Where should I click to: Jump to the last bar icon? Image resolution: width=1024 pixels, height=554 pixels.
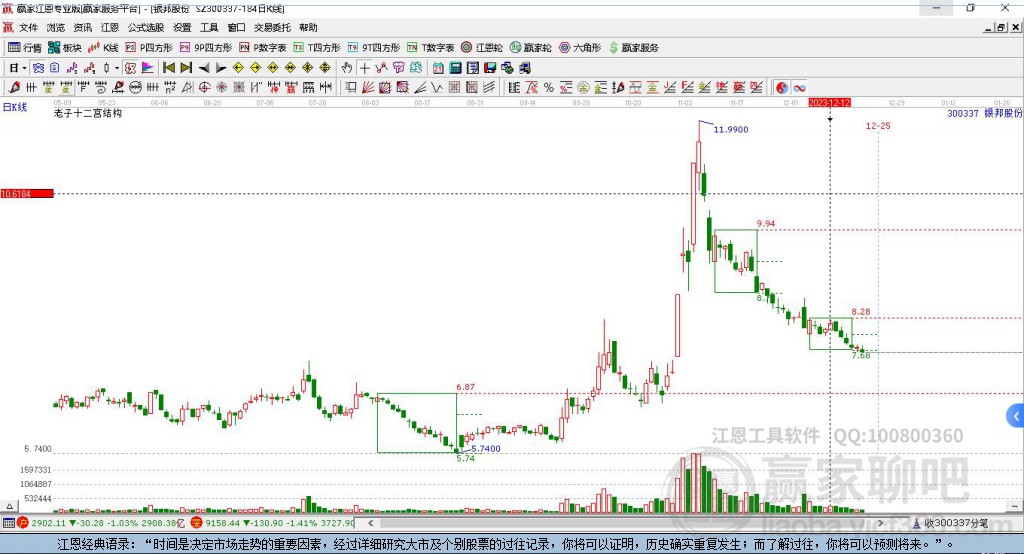click(186, 68)
